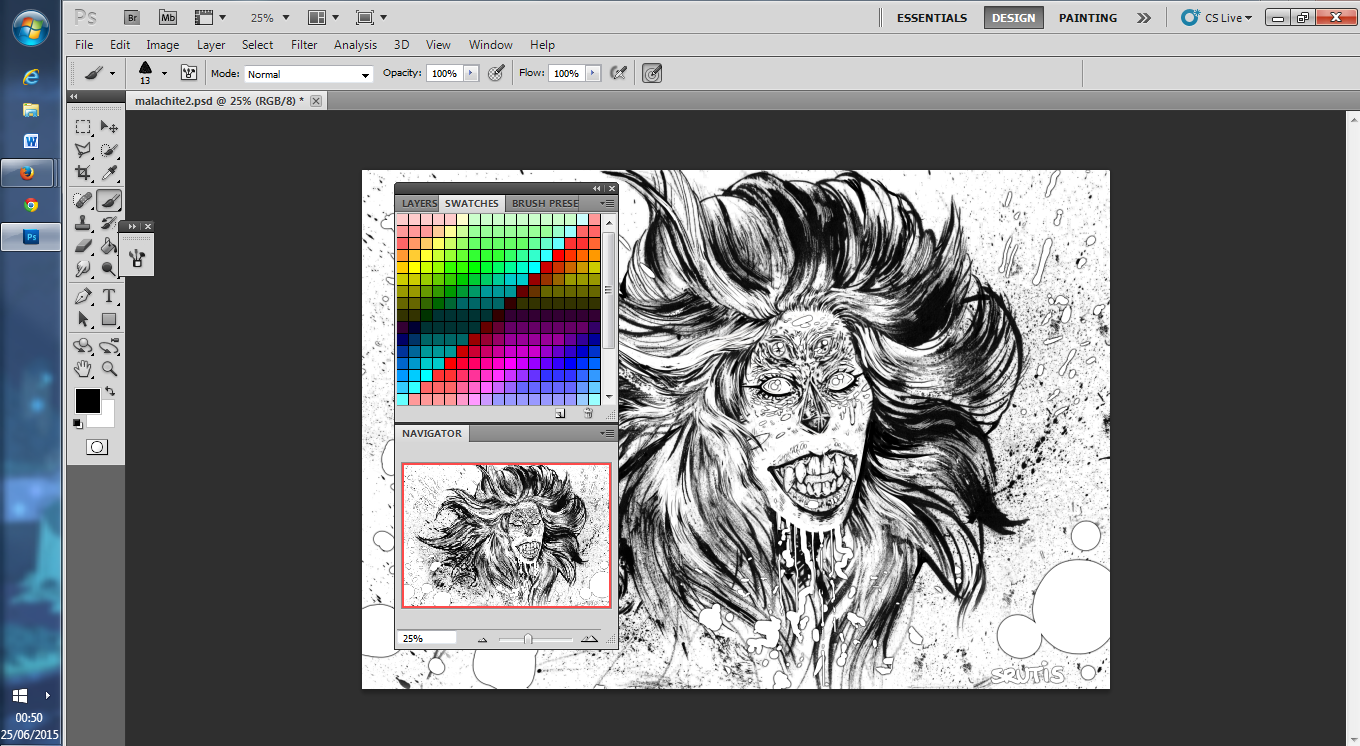Open the brush preset picker dropdown
The image size is (1360, 746).
[164, 73]
